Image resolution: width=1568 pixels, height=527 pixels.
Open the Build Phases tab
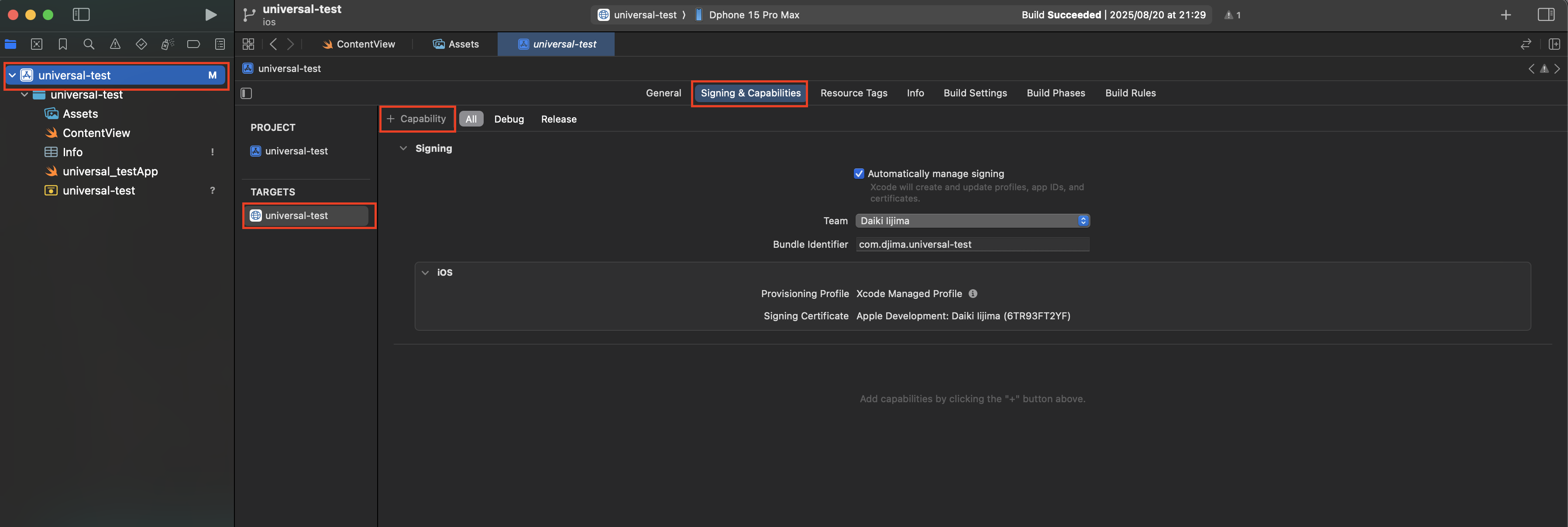(x=1056, y=93)
